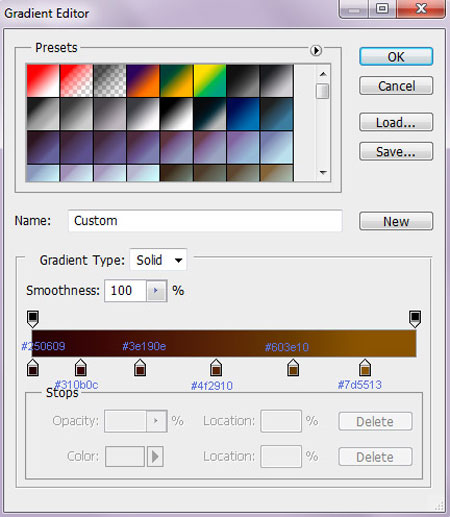This screenshot has width=450, height=517.
Task: Click the Save... button
Action: pos(396,152)
